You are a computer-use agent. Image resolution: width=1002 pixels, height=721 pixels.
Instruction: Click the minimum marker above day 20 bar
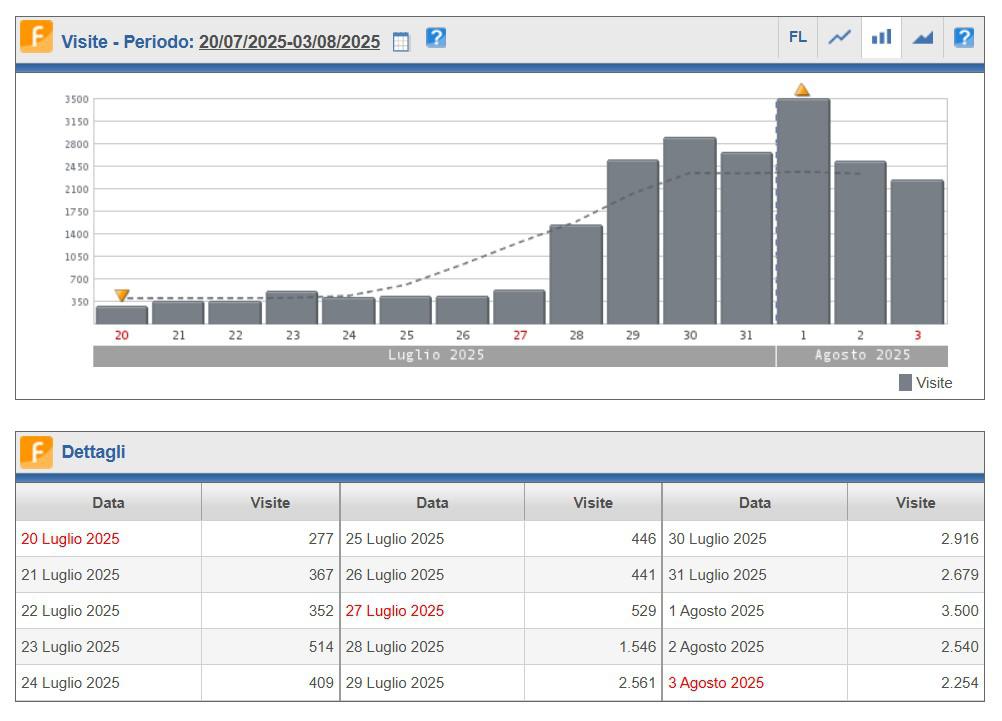point(121,295)
